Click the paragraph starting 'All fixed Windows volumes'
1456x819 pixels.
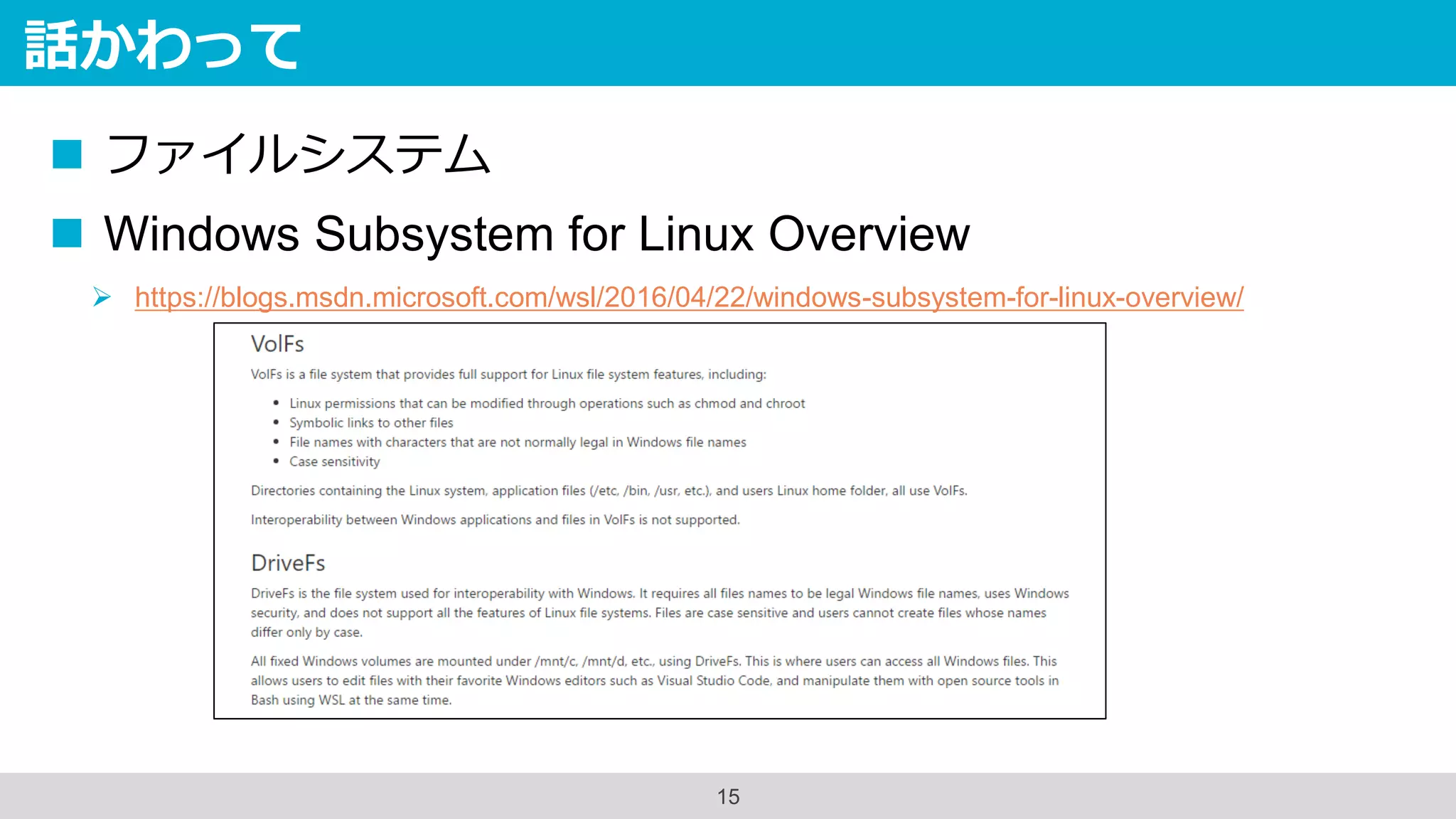(655, 680)
